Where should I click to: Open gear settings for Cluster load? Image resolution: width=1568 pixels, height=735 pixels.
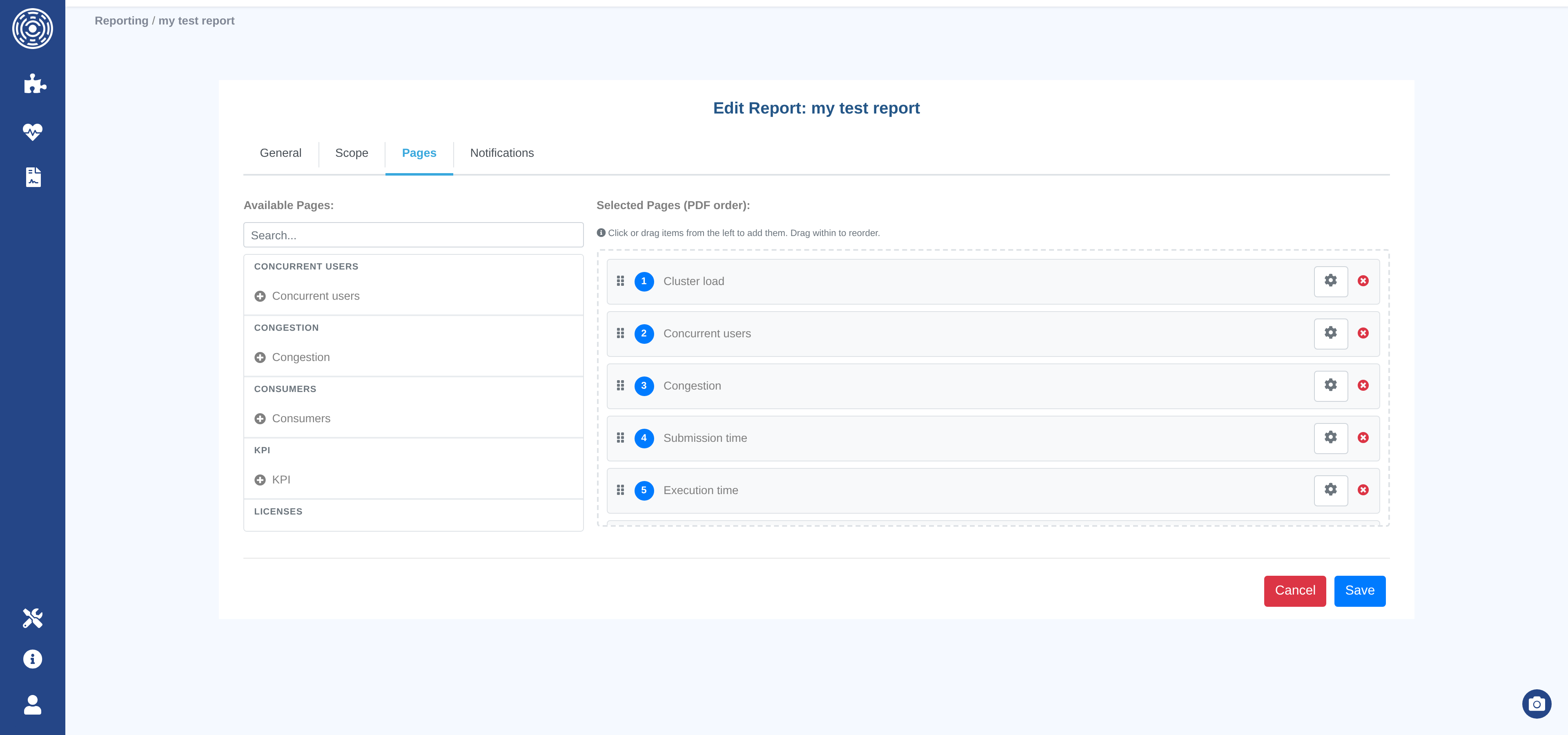[x=1331, y=281]
